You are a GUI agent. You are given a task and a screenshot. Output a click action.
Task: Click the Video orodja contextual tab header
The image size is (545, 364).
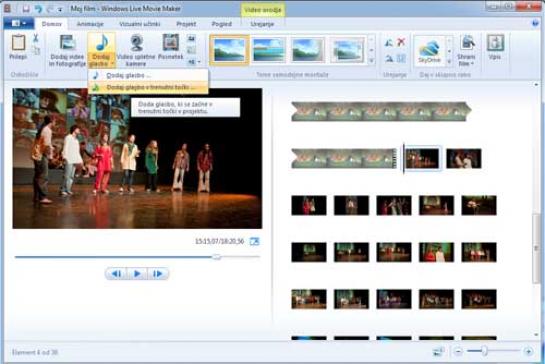(x=263, y=10)
